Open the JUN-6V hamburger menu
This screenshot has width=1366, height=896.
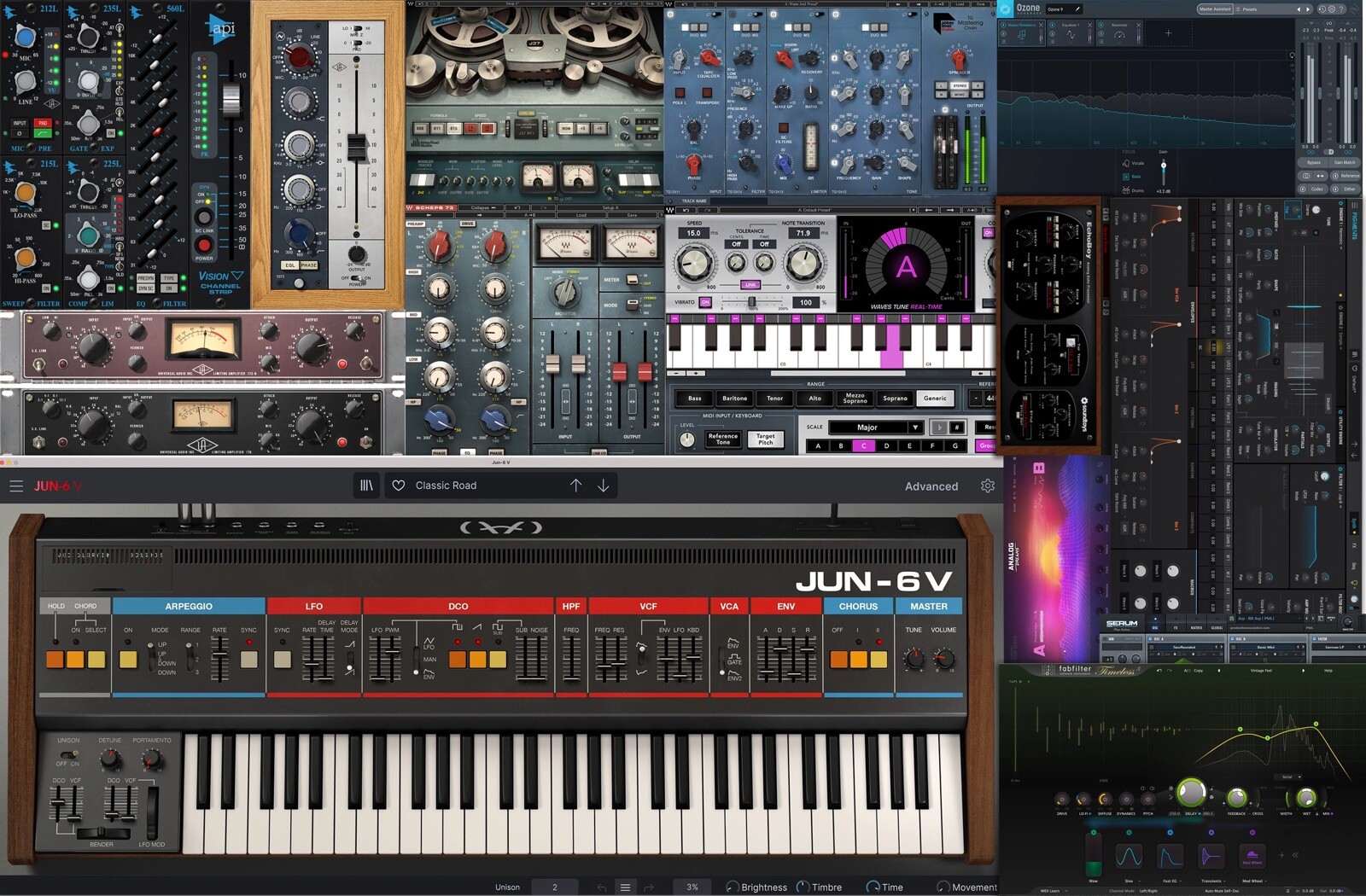click(x=17, y=486)
